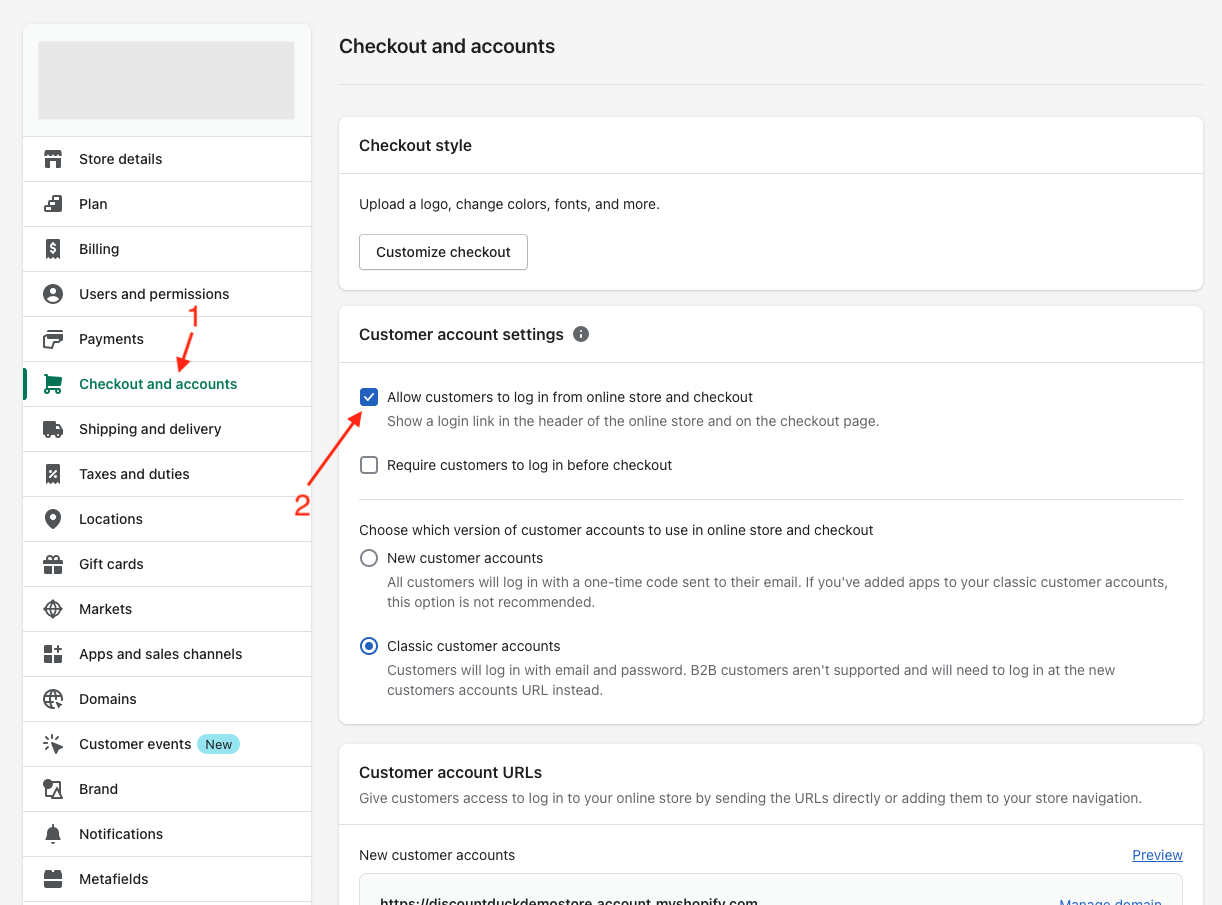Click the Locations pin icon
The height and width of the screenshot is (905, 1222).
point(53,519)
